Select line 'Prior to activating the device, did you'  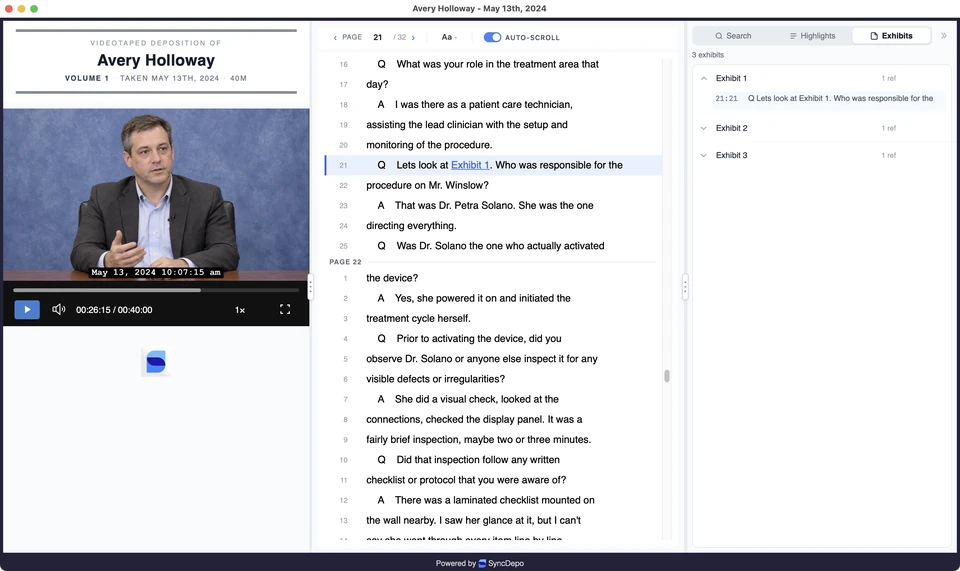493,338
